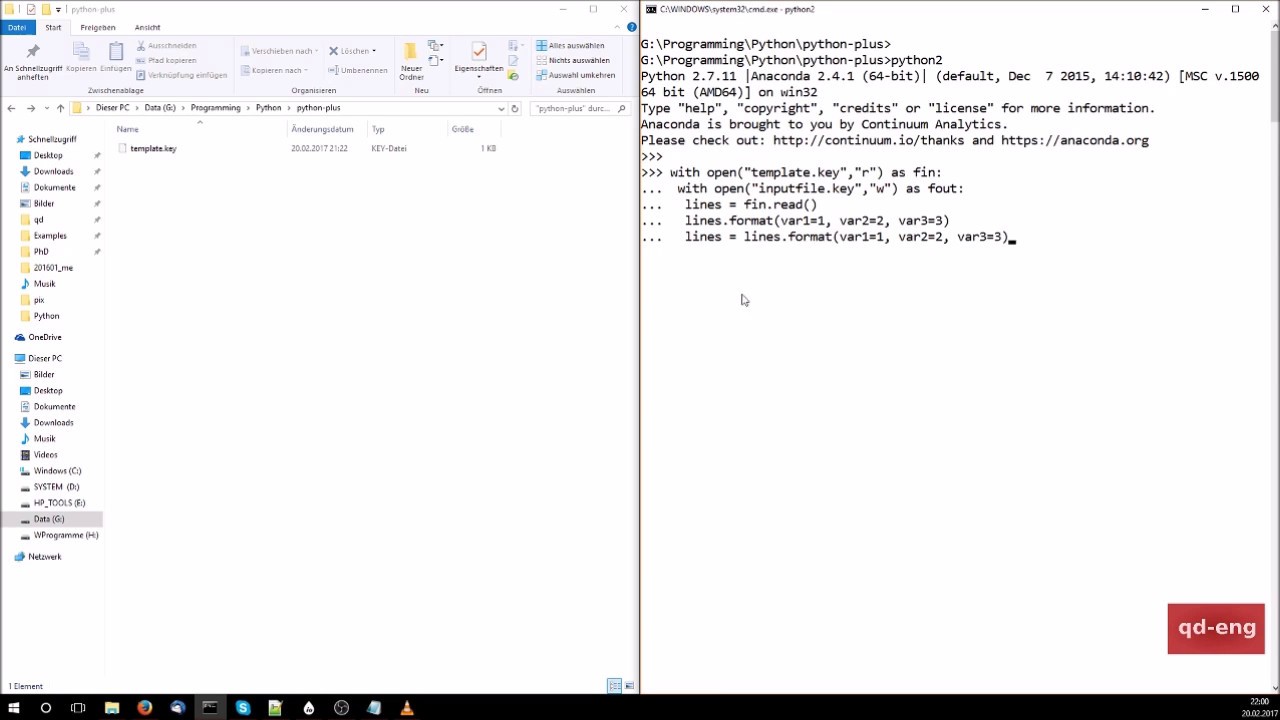Click Alles auswählen
This screenshot has width=1280, height=720.
click(x=570, y=45)
